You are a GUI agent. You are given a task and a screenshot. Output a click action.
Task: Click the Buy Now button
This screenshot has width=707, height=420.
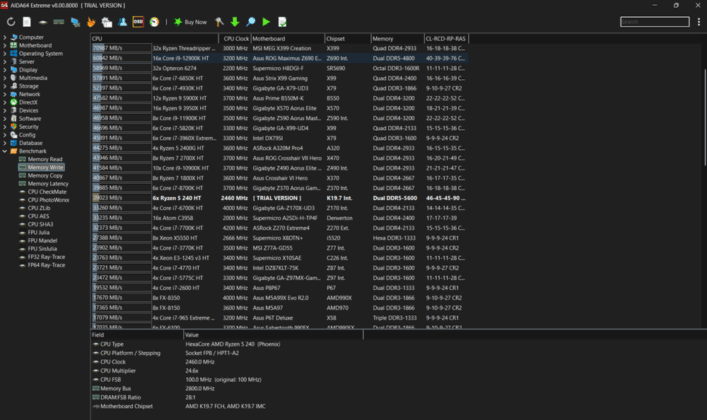coord(190,22)
